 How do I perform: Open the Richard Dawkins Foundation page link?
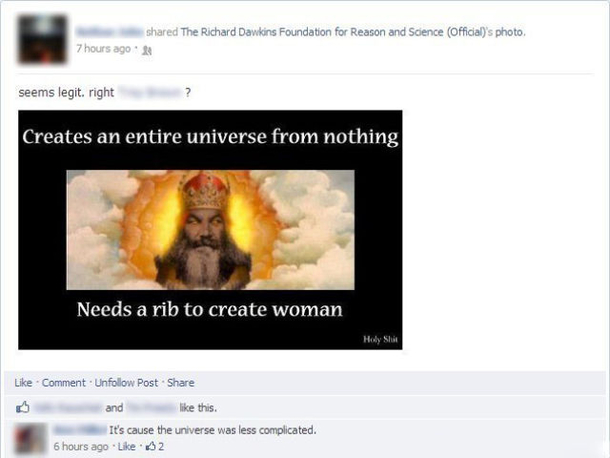tap(335, 32)
